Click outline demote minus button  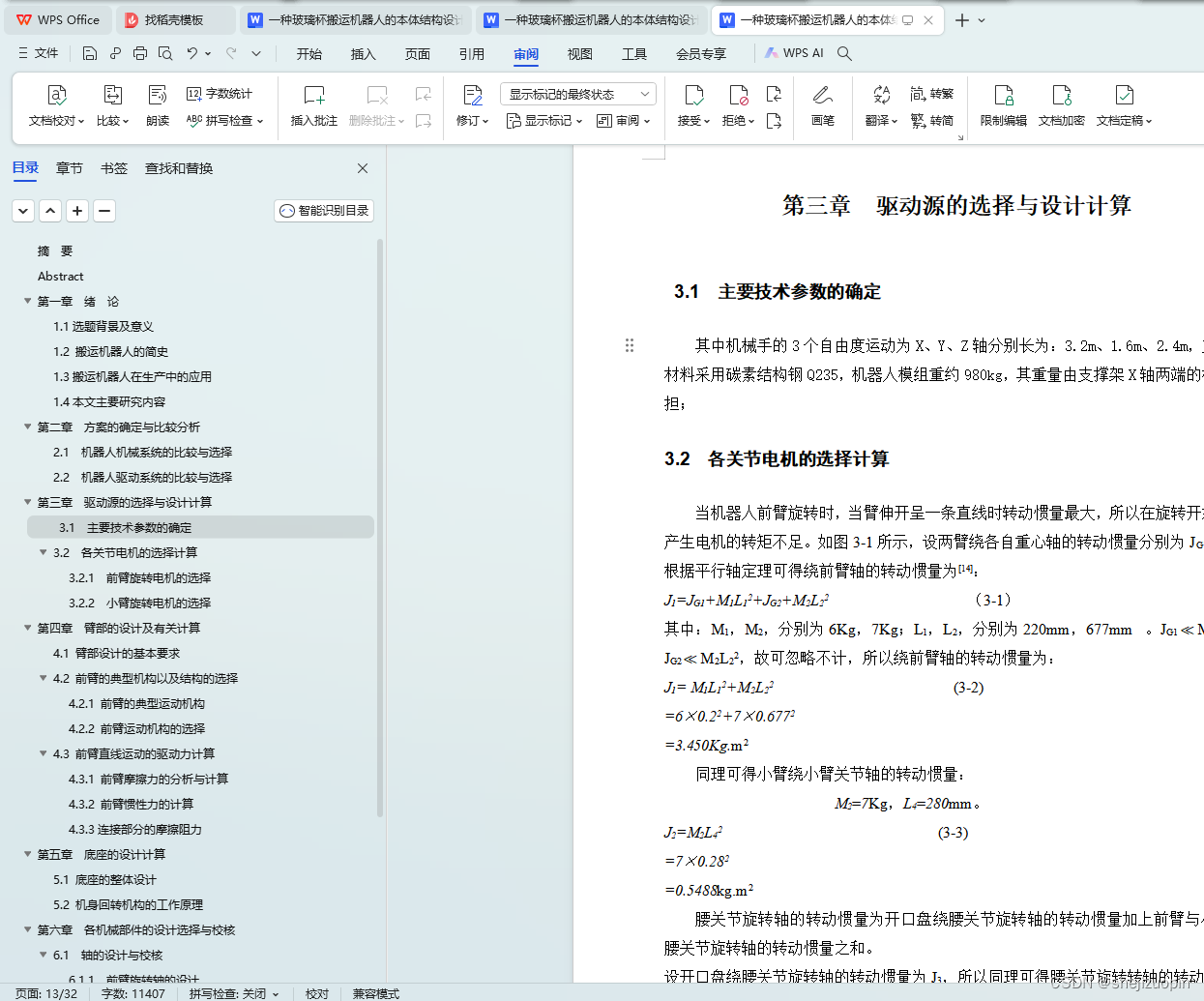pos(104,211)
